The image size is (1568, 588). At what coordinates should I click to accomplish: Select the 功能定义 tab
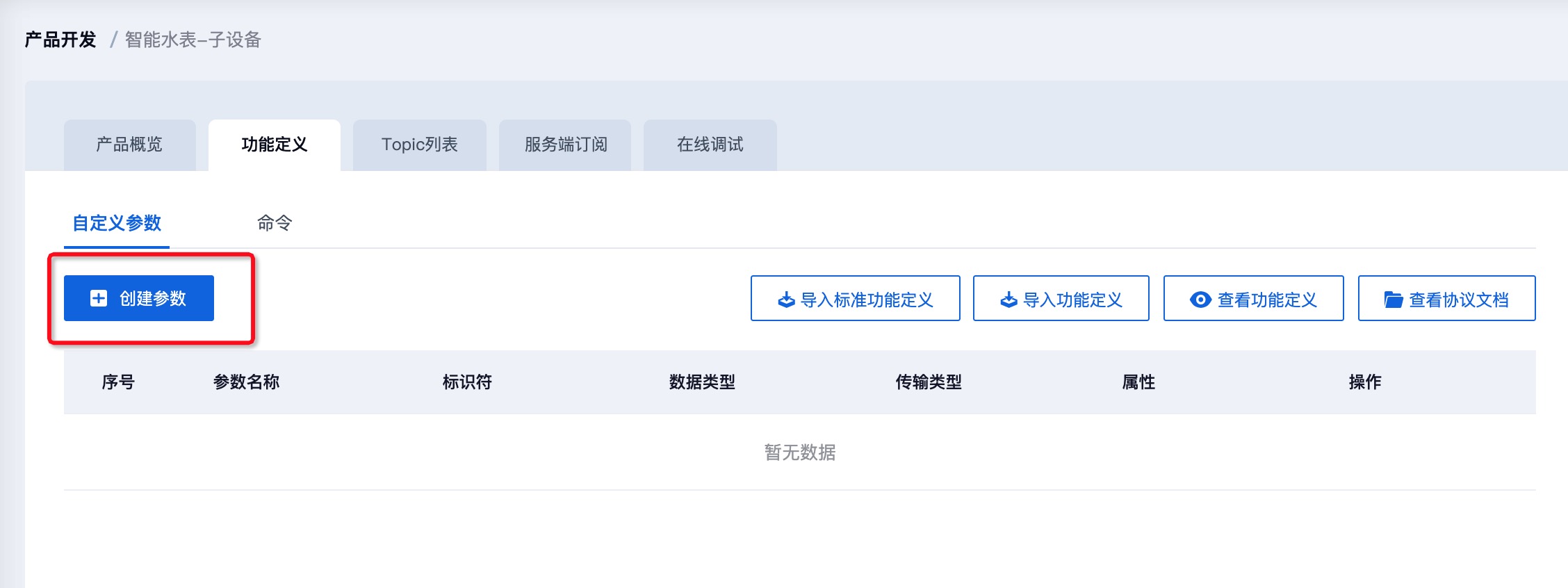click(275, 145)
